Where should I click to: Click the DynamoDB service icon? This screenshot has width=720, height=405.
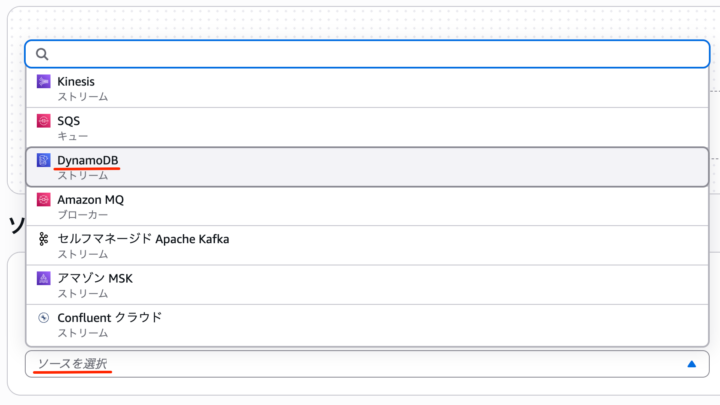[x=43, y=160]
